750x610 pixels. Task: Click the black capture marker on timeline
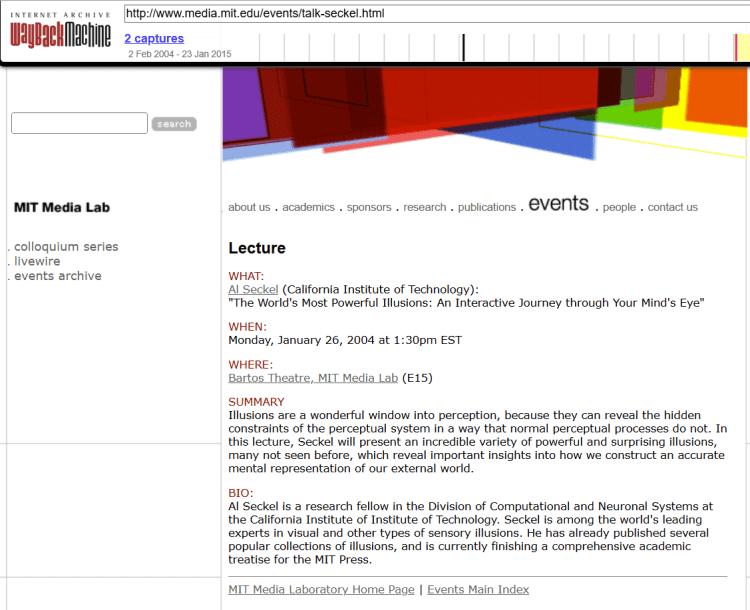click(x=463, y=47)
